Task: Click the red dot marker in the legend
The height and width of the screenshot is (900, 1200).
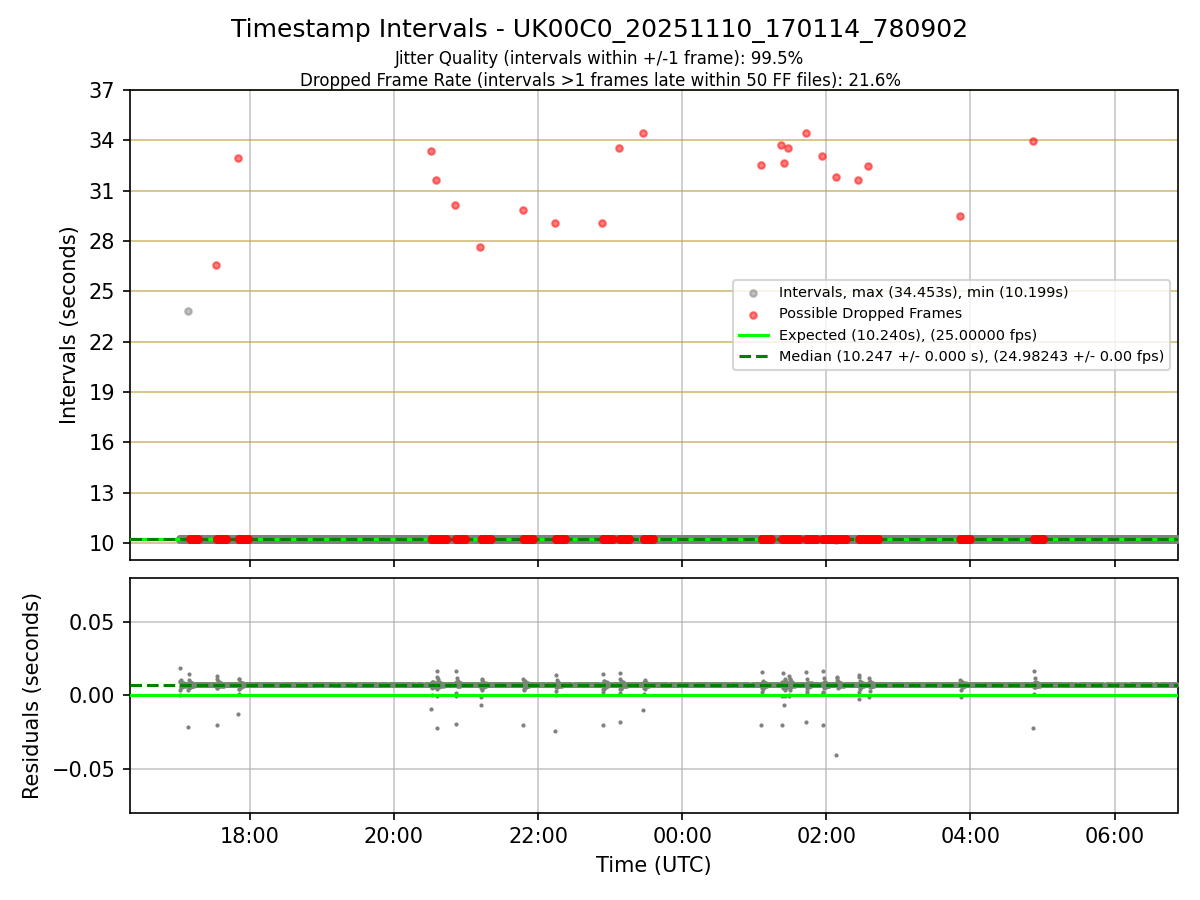Action: pyautogui.click(x=753, y=314)
